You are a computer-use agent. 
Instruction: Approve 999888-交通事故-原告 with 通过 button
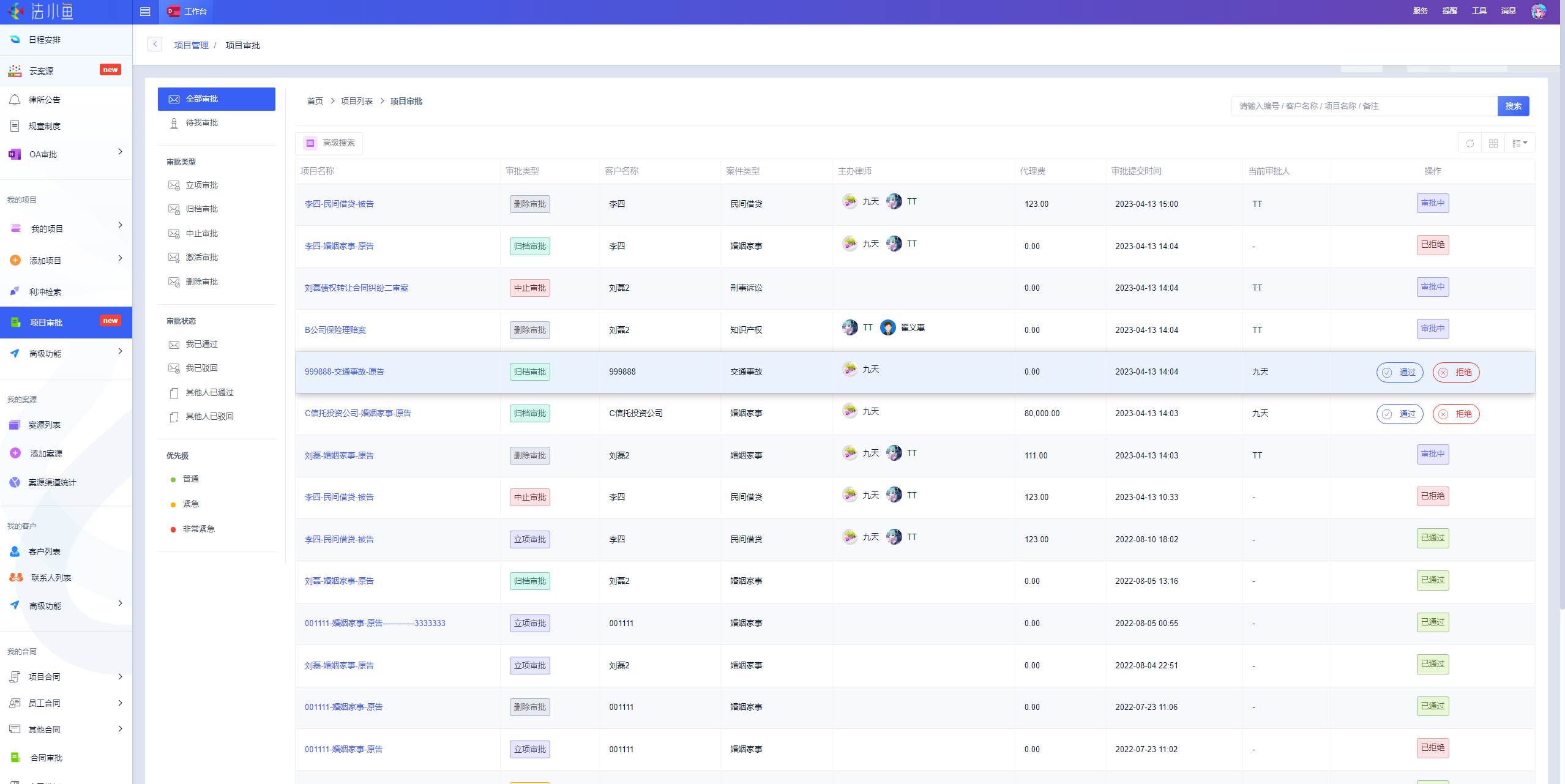coord(1400,372)
